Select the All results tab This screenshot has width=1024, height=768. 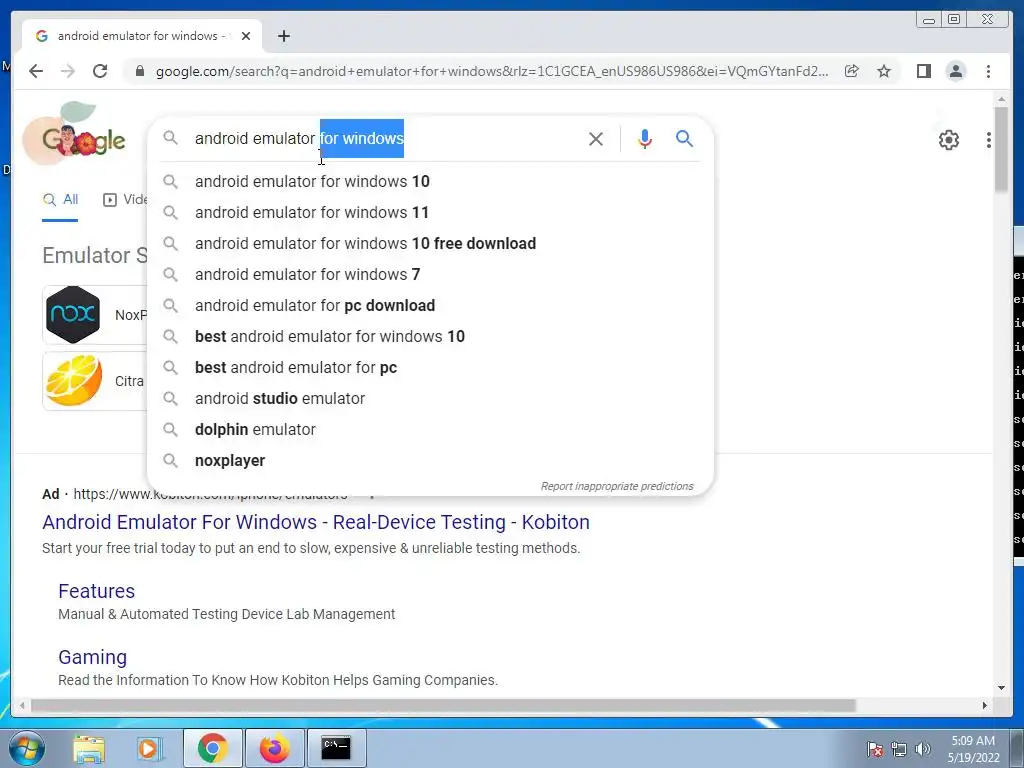coord(60,200)
